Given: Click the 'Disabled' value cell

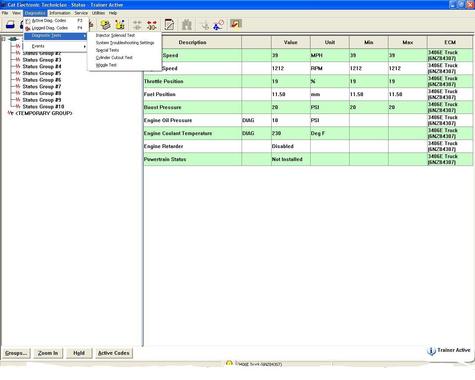Looking at the screenshot, I should coord(291,146).
